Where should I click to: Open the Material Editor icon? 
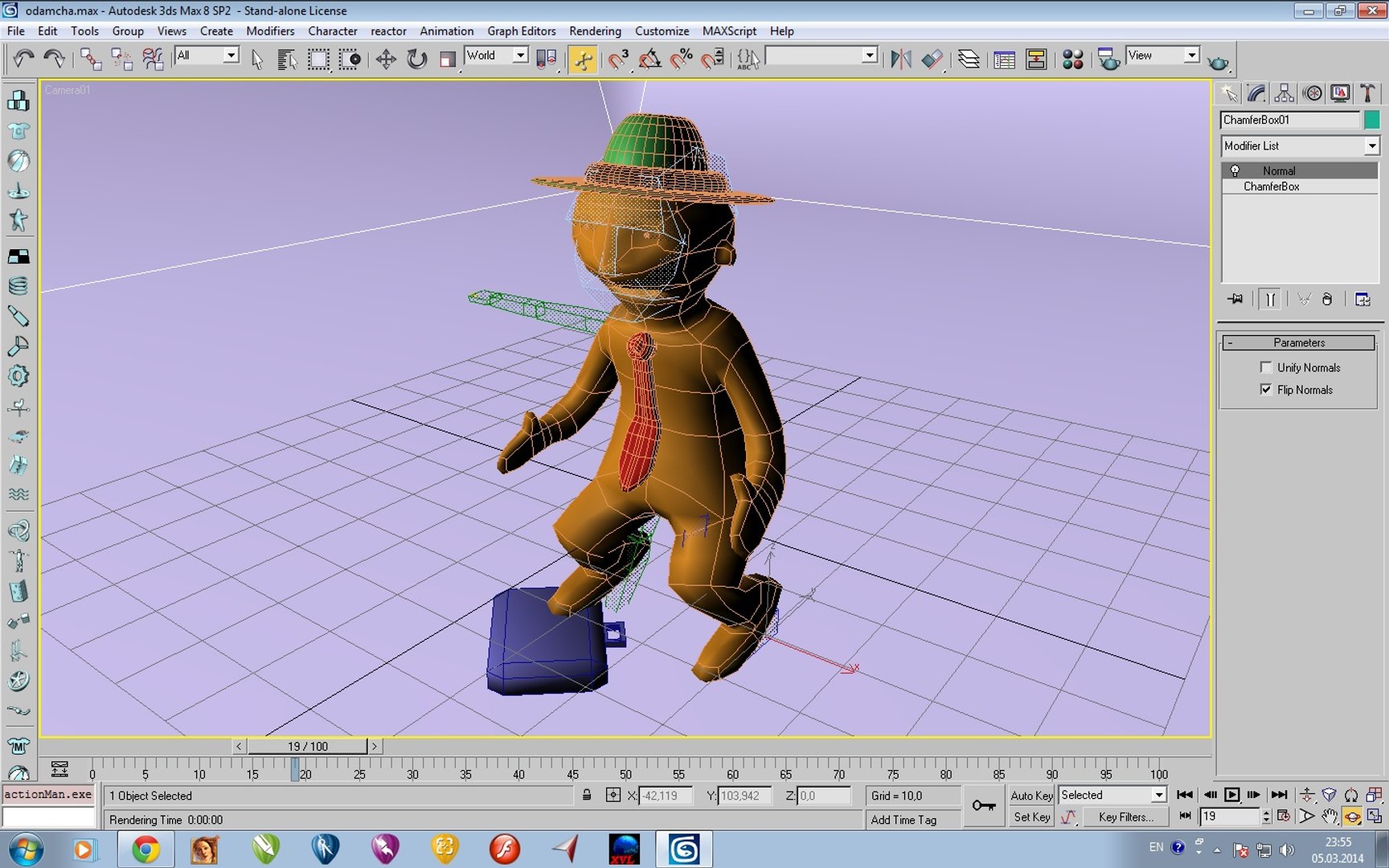[1072, 59]
